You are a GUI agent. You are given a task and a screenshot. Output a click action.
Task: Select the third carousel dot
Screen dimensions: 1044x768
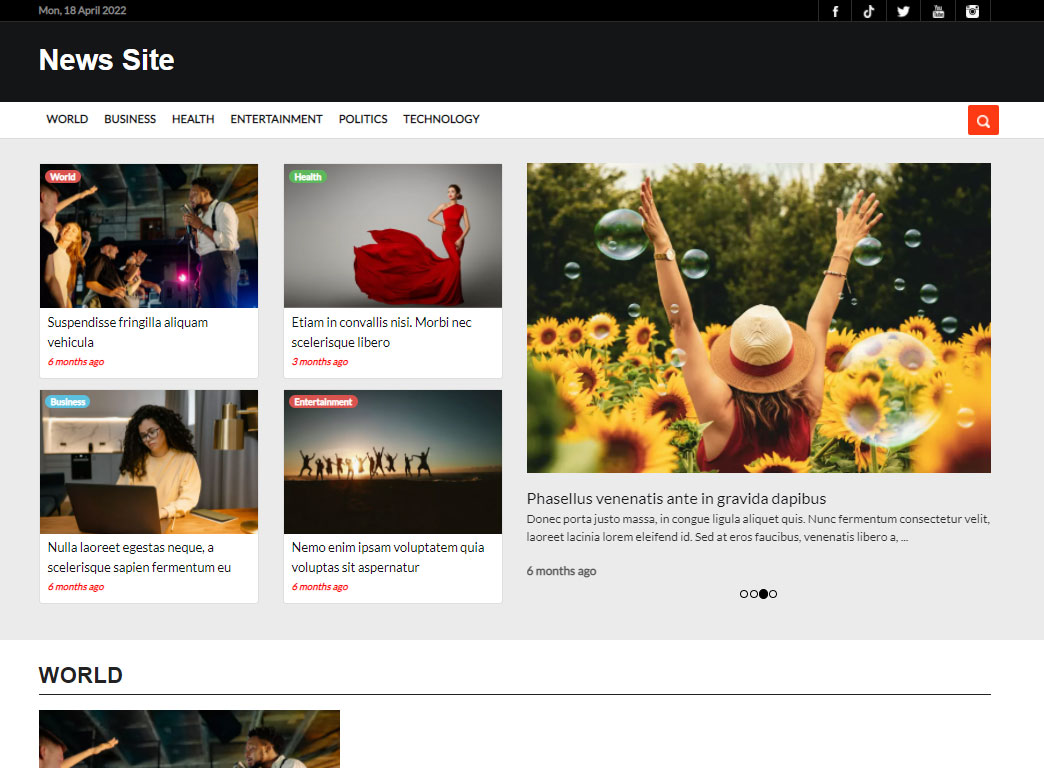tap(763, 593)
